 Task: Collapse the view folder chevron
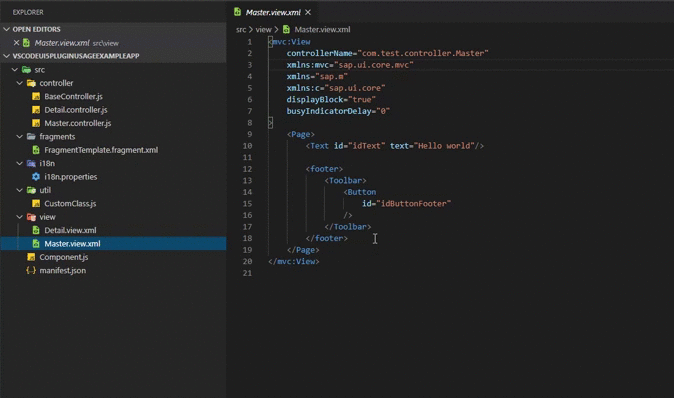20,217
